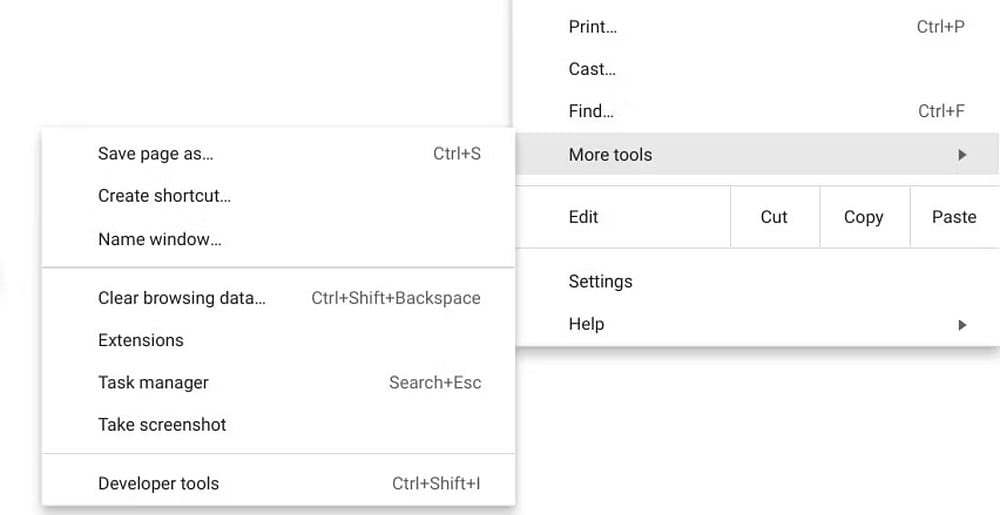Image resolution: width=1000 pixels, height=515 pixels.
Task: Open Developer tools entry
Action: coord(278,483)
